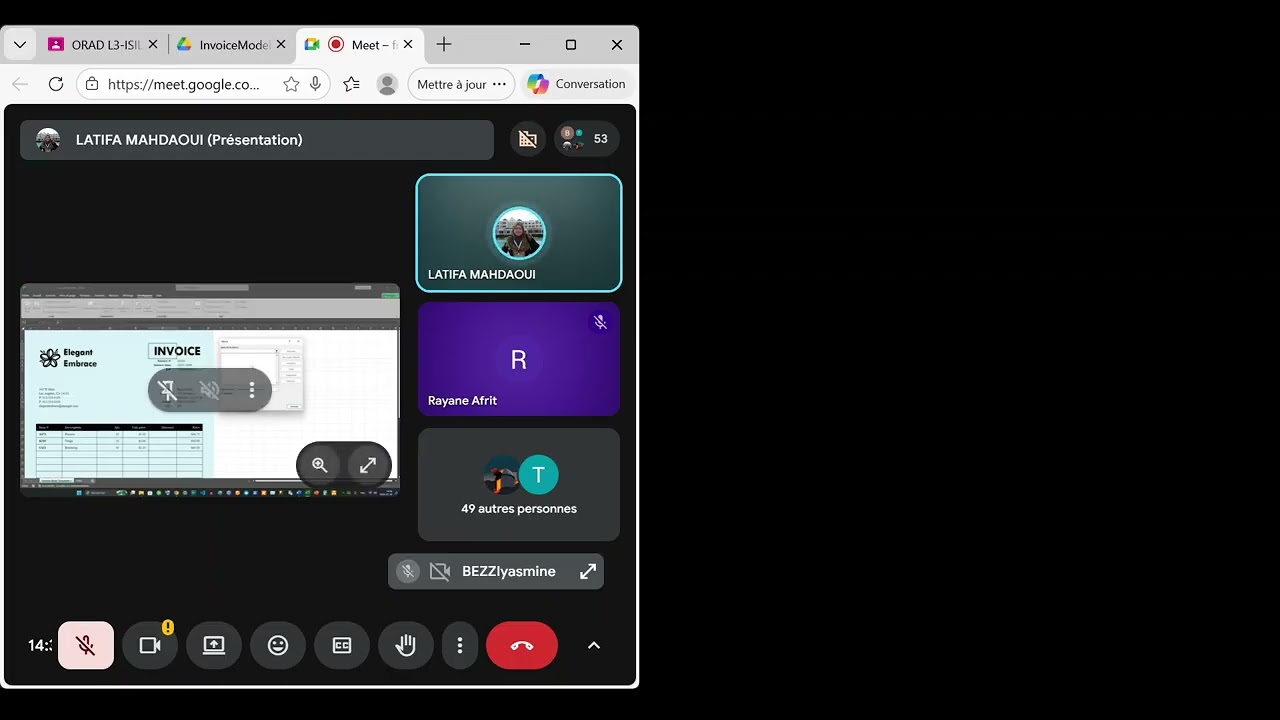The height and width of the screenshot is (720, 1280).
Task: Zoom into the presentation
Action: point(320,465)
